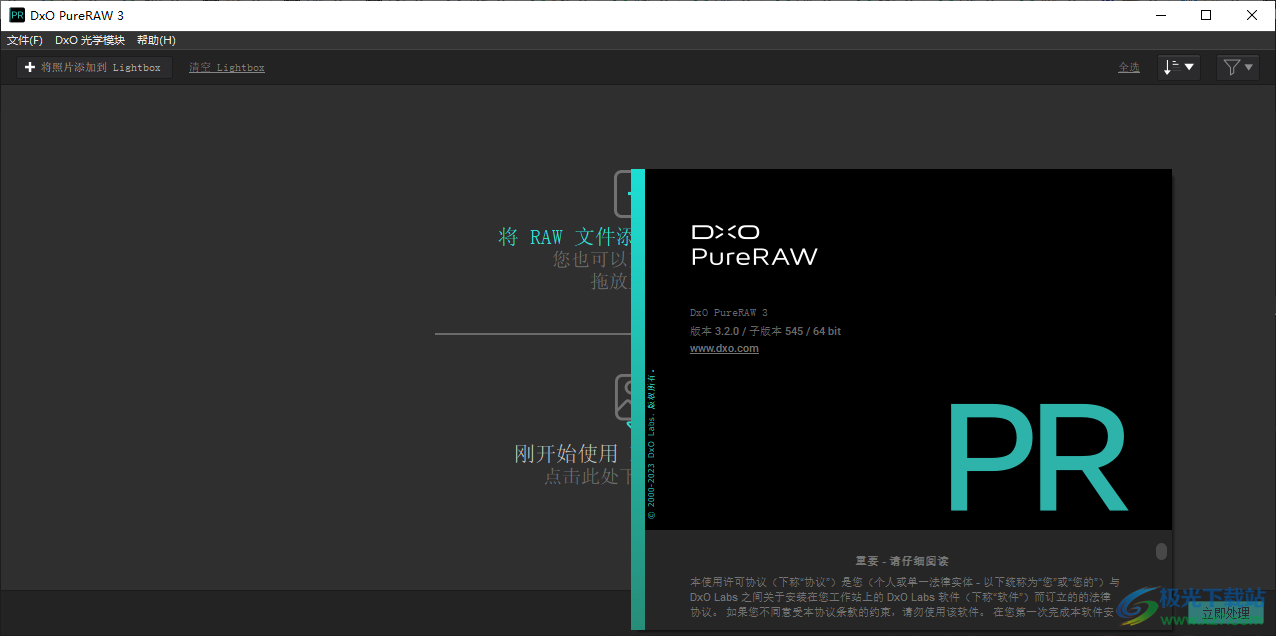Click the 重要 - 请仔细阅读 heading
The width and height of the screenshot is (1276, 636).
point(902,561)
